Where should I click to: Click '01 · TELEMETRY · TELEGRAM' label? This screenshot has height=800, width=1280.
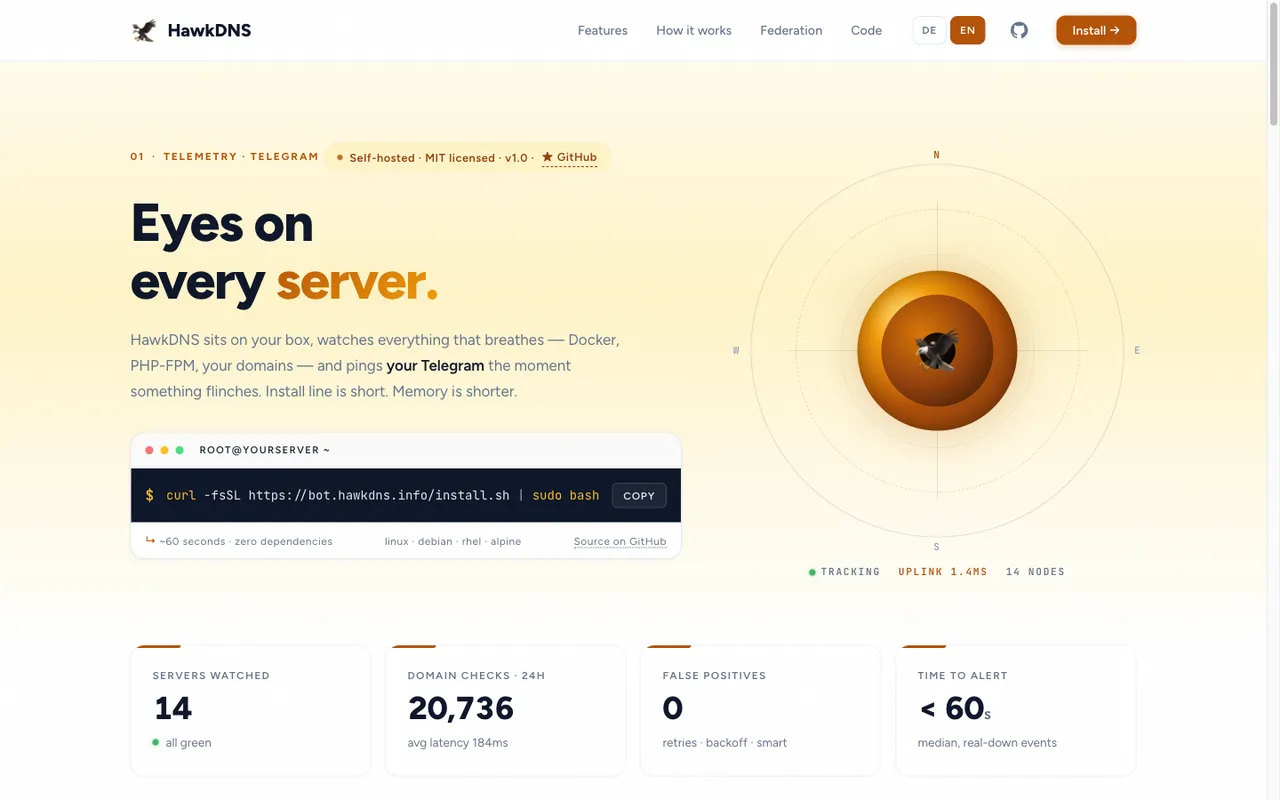(x=224, y=157)
